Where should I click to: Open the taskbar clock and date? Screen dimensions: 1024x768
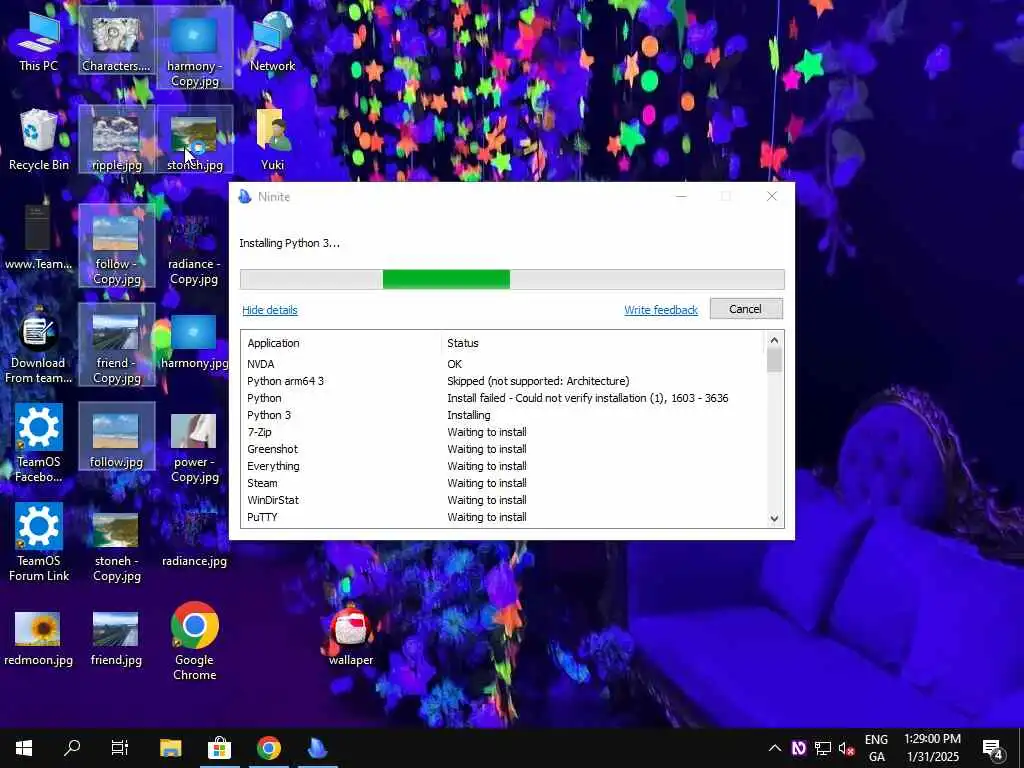click(x=933, y=748)
